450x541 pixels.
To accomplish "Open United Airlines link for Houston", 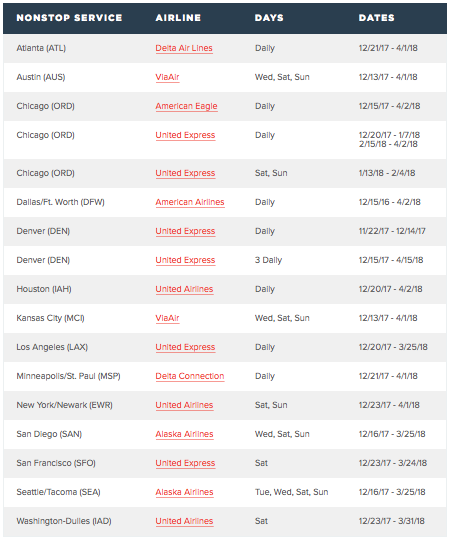I will [x=184, y=289].
